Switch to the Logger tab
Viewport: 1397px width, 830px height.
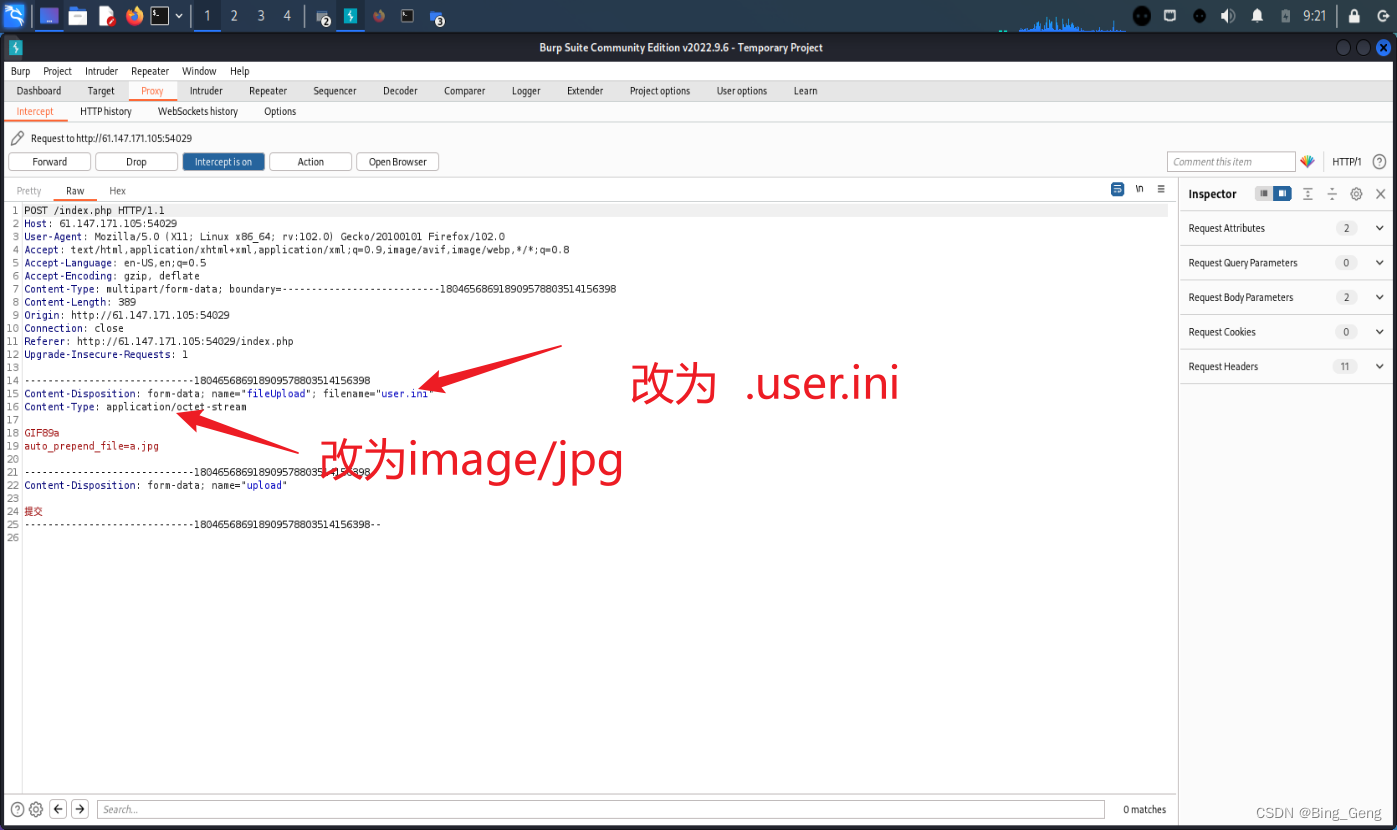click(x=526, y=91)
